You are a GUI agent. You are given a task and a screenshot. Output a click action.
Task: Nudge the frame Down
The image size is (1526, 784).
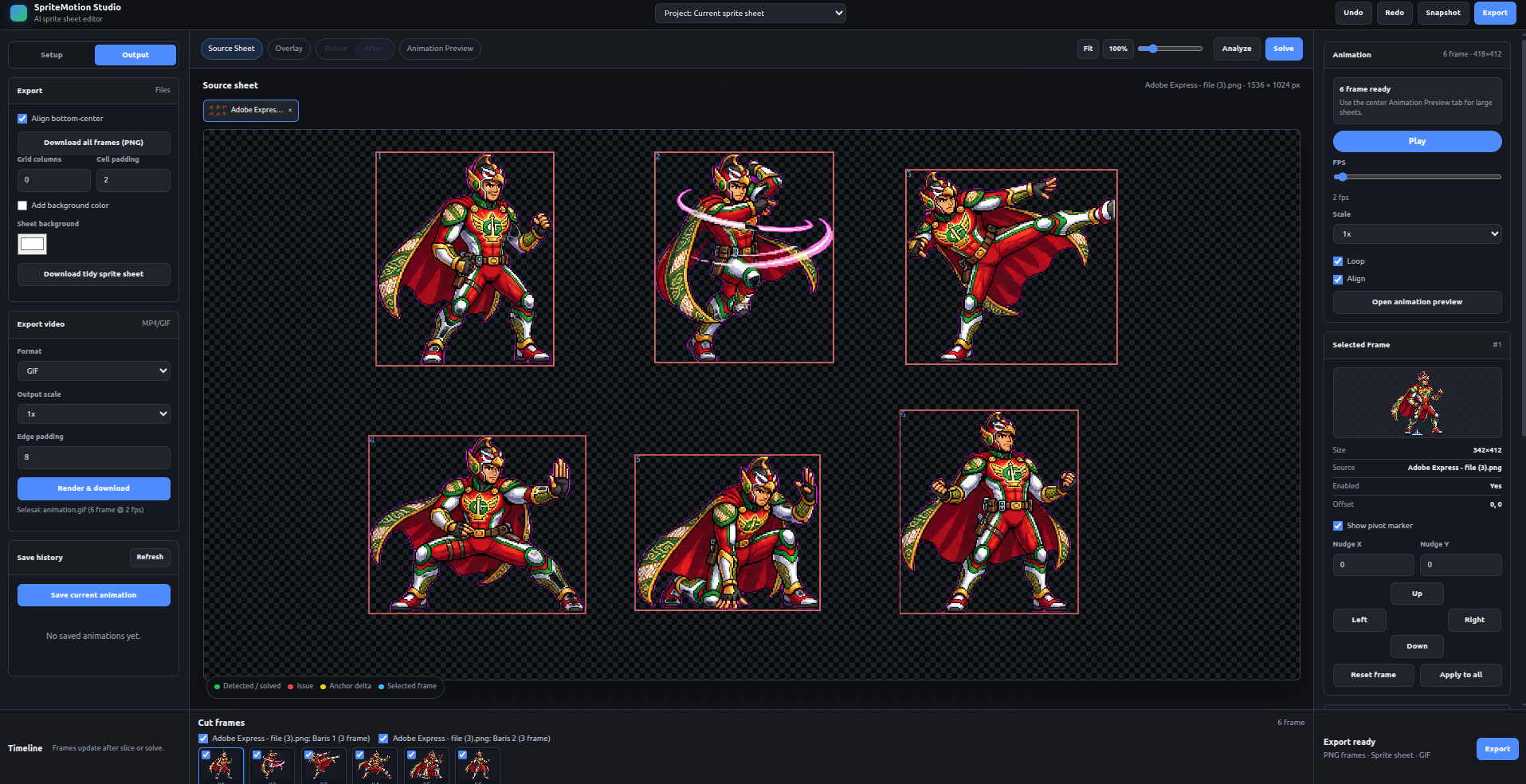tap(1417, 646)
